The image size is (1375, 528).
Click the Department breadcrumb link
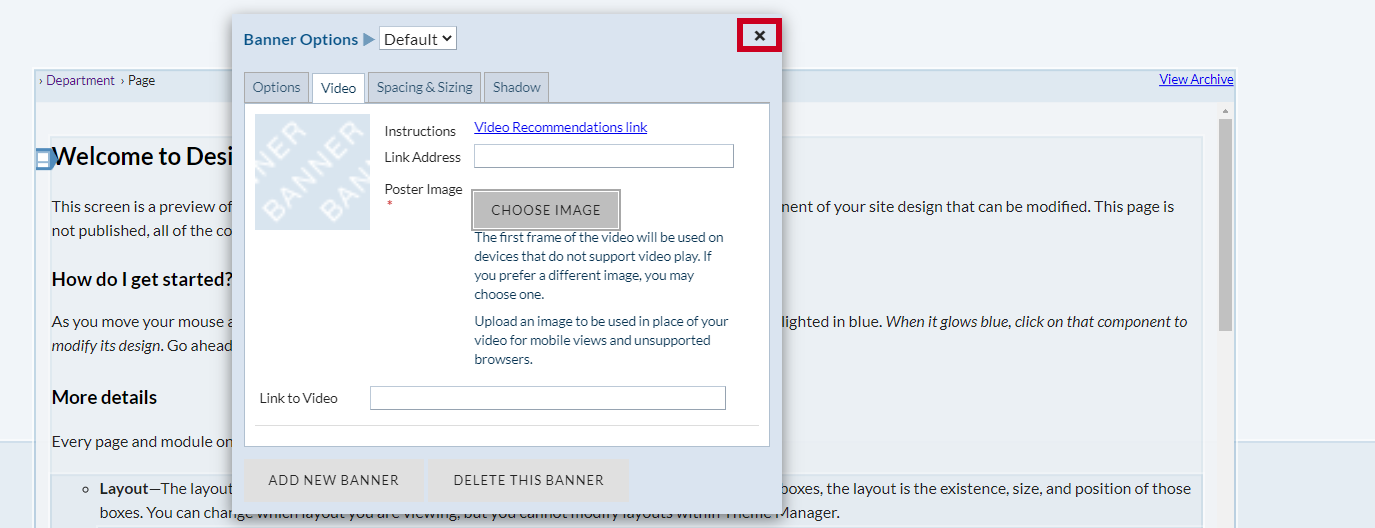click(x=80, y=80)
